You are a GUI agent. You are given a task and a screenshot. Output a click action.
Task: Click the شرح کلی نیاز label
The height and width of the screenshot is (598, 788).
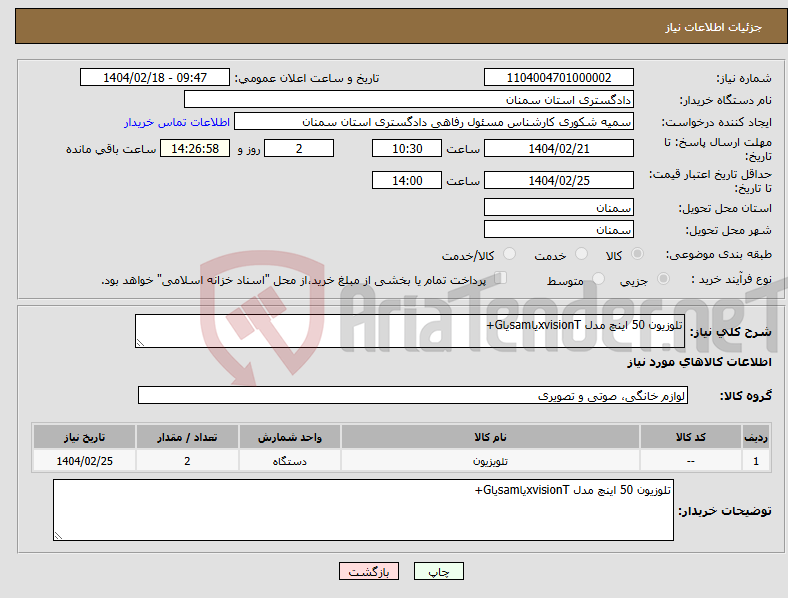(731, 332)
